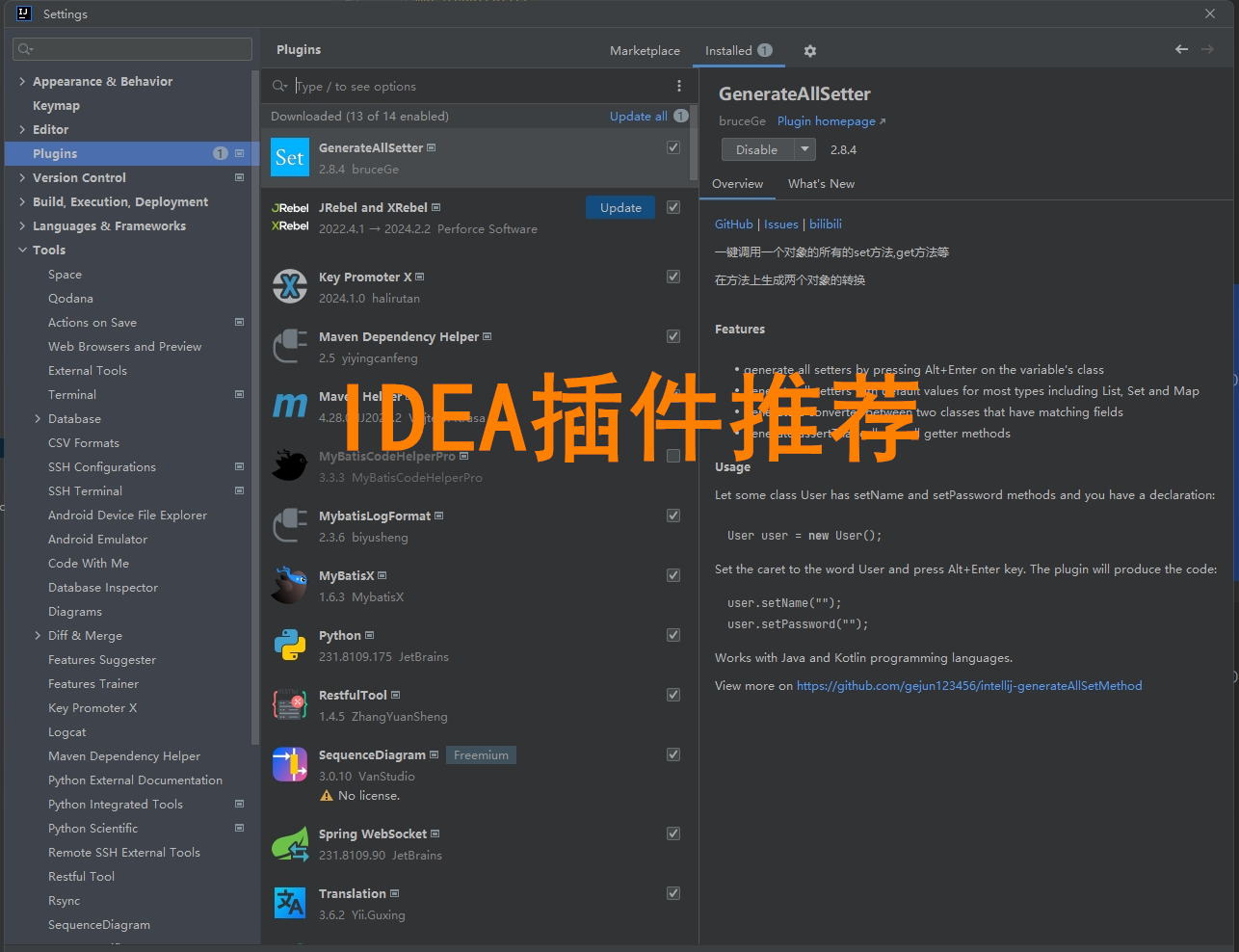Image resolution: width=1239 pixels, height=952 pixels.
Task: Open the GitHub link in overview
Action: point(733,224)
